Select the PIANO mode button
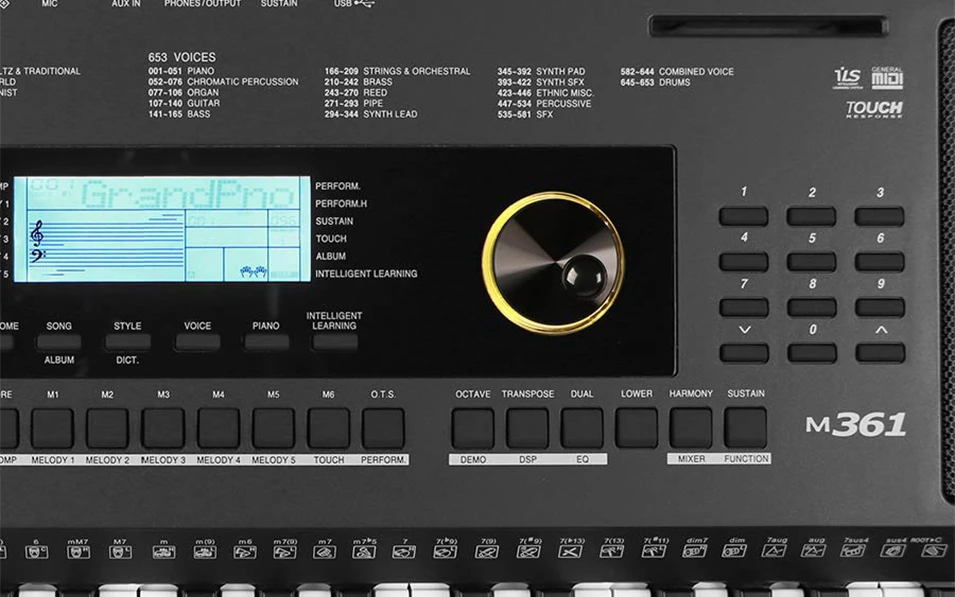Viewport: 955px width, 597px height. [266, 342]
